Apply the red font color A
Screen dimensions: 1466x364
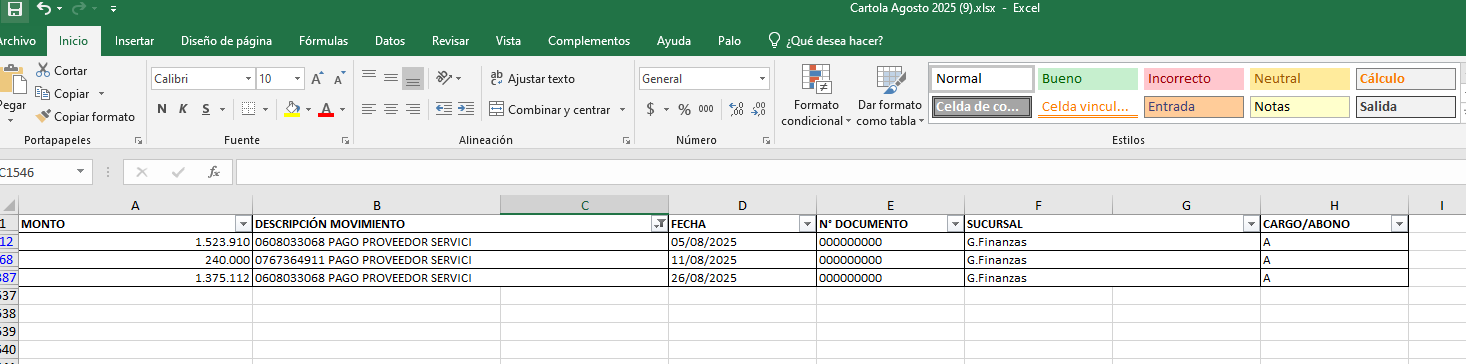click(325, 109)
